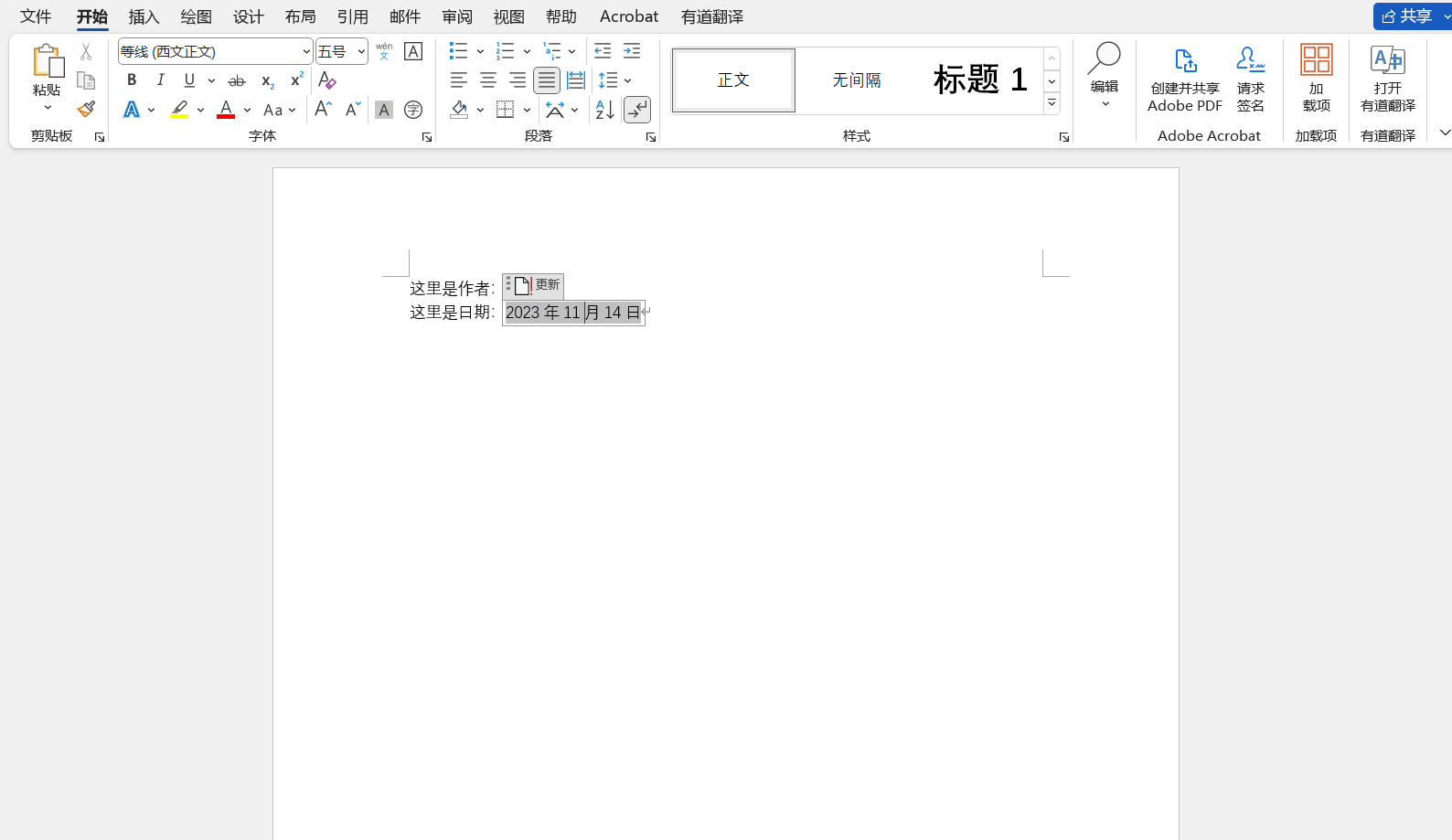This screenshot has width=1452, height=840.
Task: Open the font dialog launcher
Action: 426,137
